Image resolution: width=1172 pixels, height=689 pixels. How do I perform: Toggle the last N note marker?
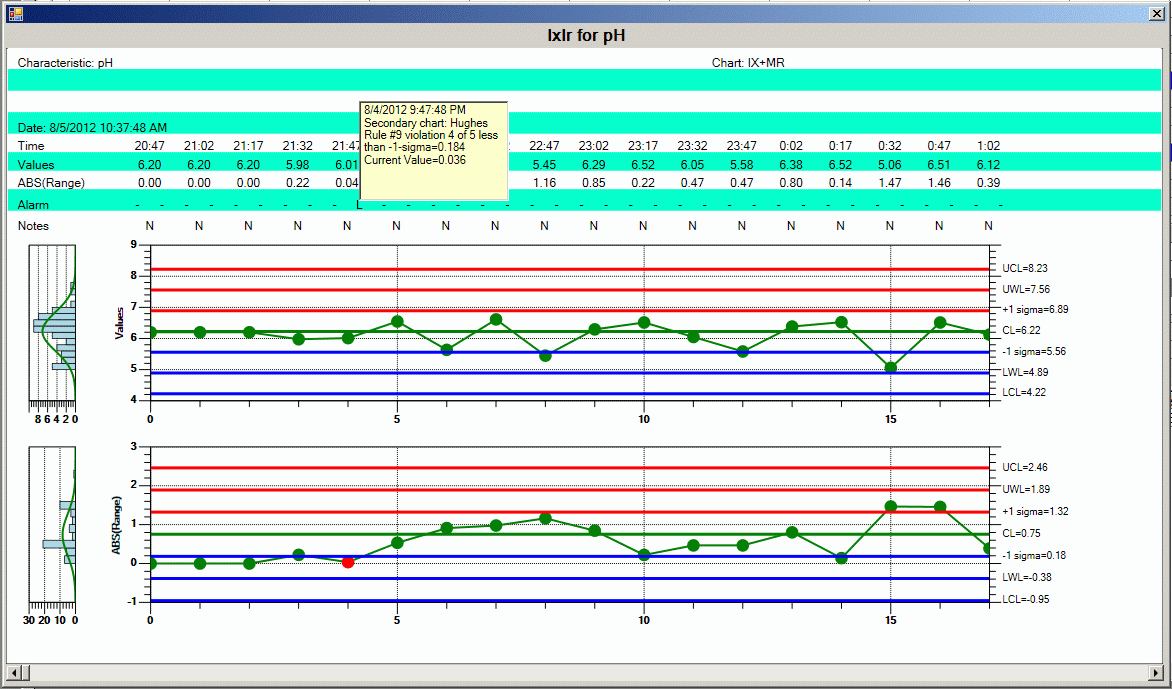(x=987, y=226)
